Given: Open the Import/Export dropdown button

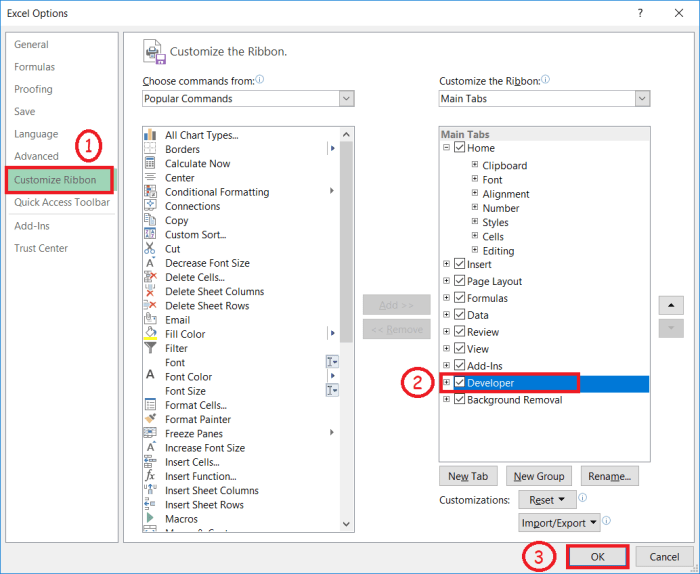Looking at the screenshot, I should tap(559, 522).
